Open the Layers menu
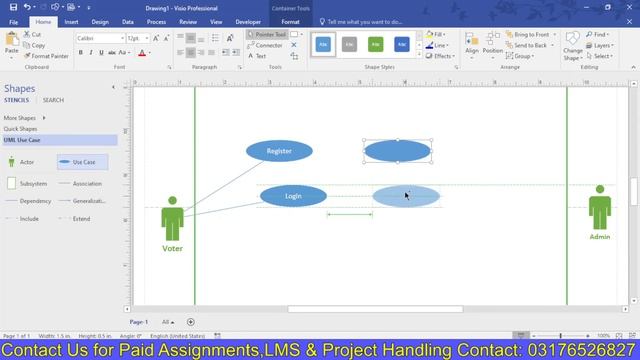The height and width of the screenshot is (360, 640). tap(600, 45)
